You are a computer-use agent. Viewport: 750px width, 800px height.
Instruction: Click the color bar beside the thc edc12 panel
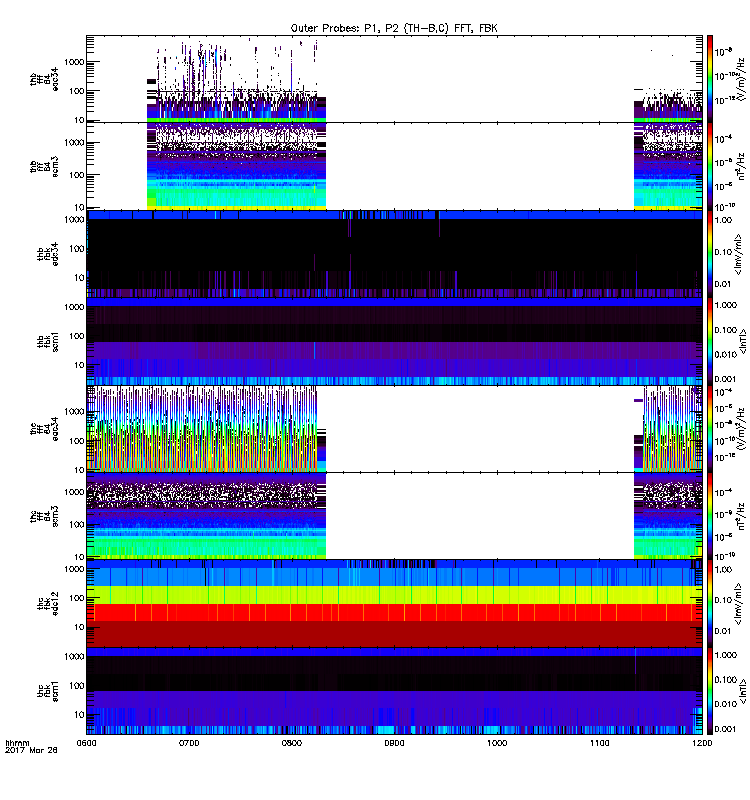point(710,603)
